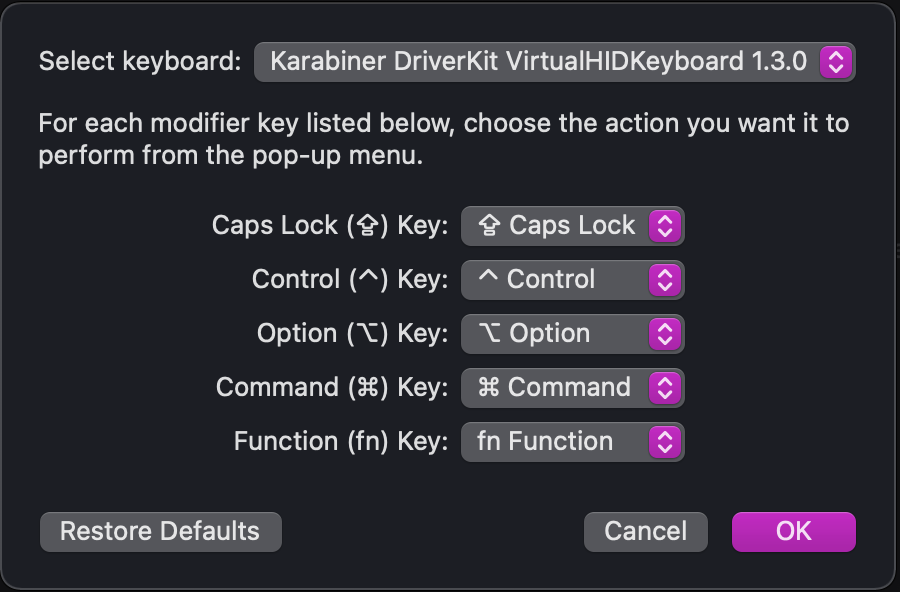
Task: Click the "Caps Lock (⇪) Key:" label
Action: pos(330,226)
